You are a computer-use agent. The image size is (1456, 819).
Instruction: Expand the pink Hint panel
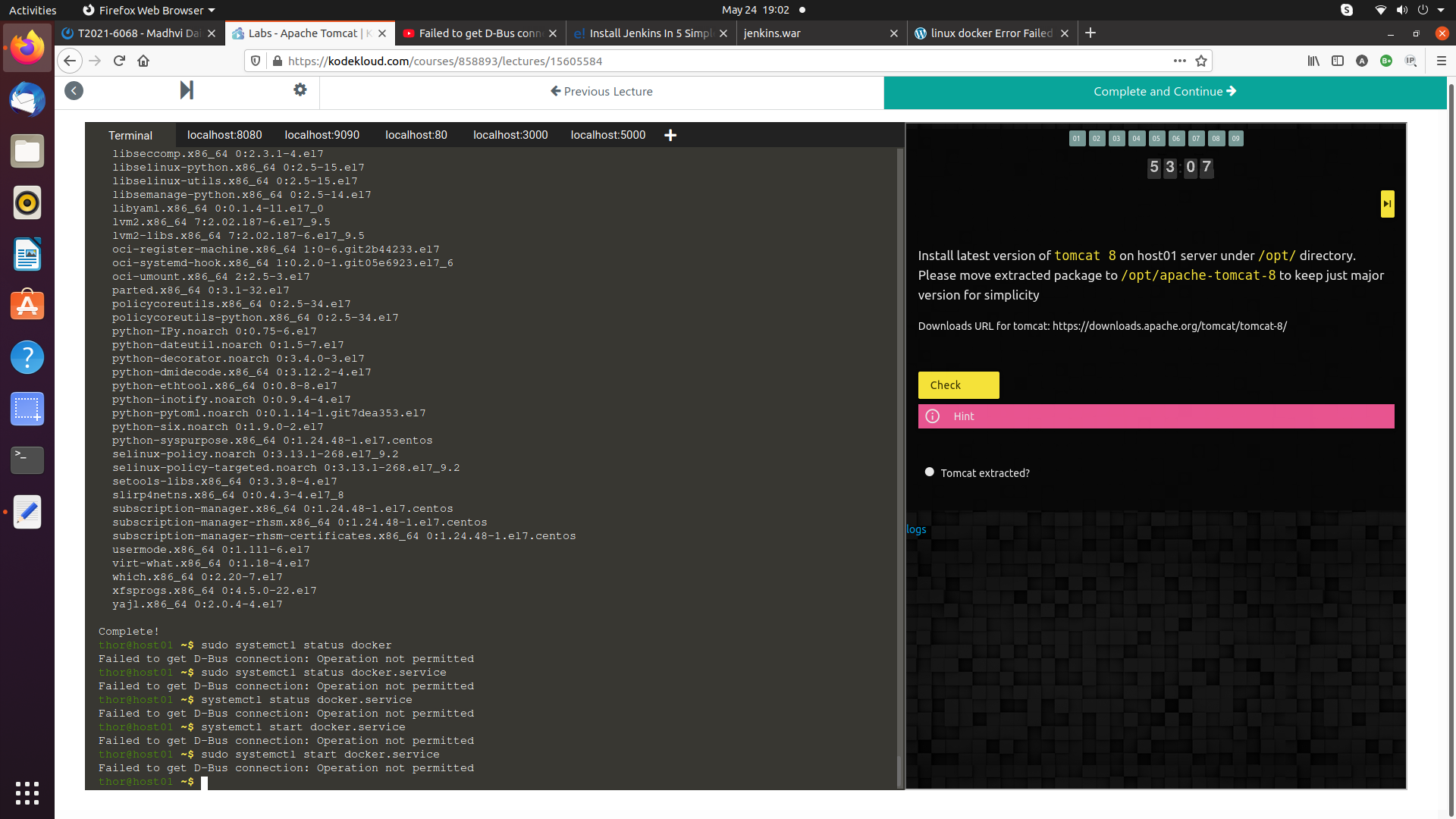(x=1156, y=416)
